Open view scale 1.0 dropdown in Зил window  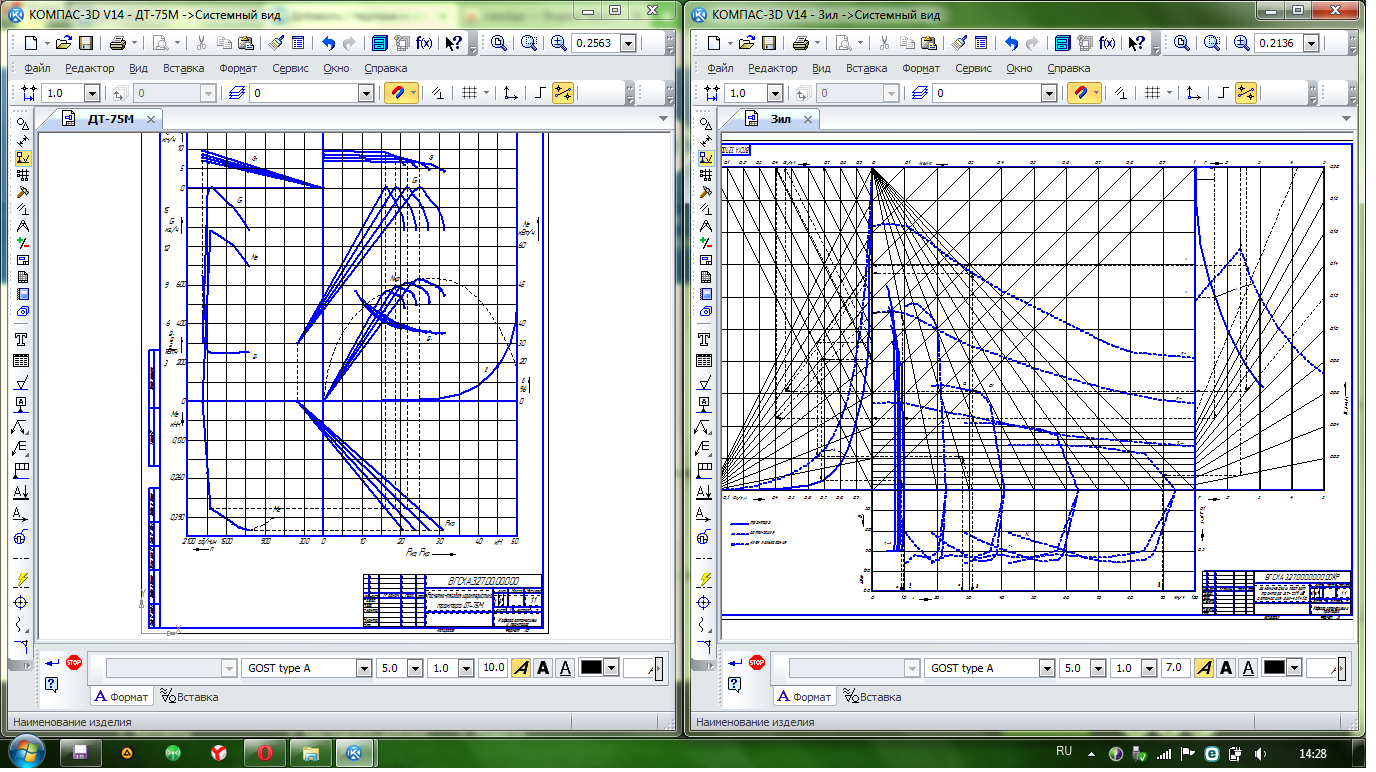point(775,93)
